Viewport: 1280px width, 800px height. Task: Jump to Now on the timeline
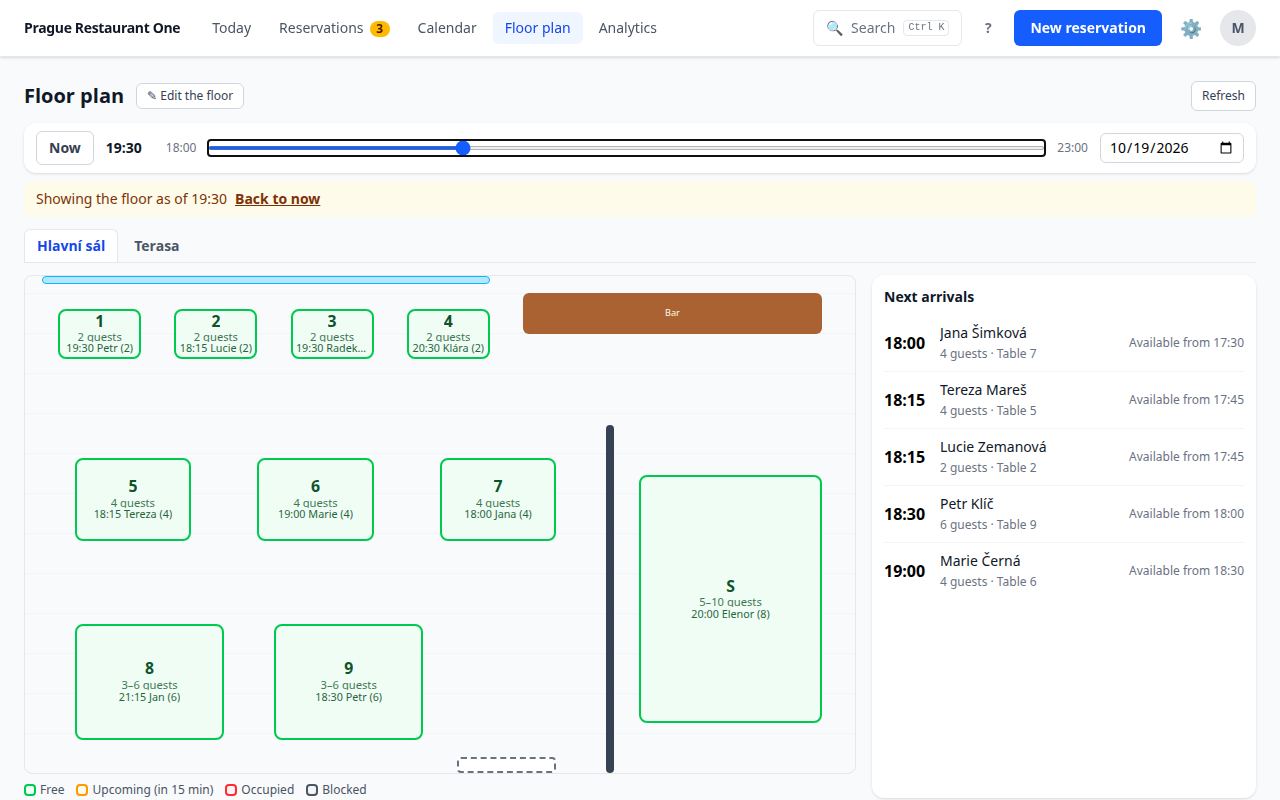[x=65, y=148]
